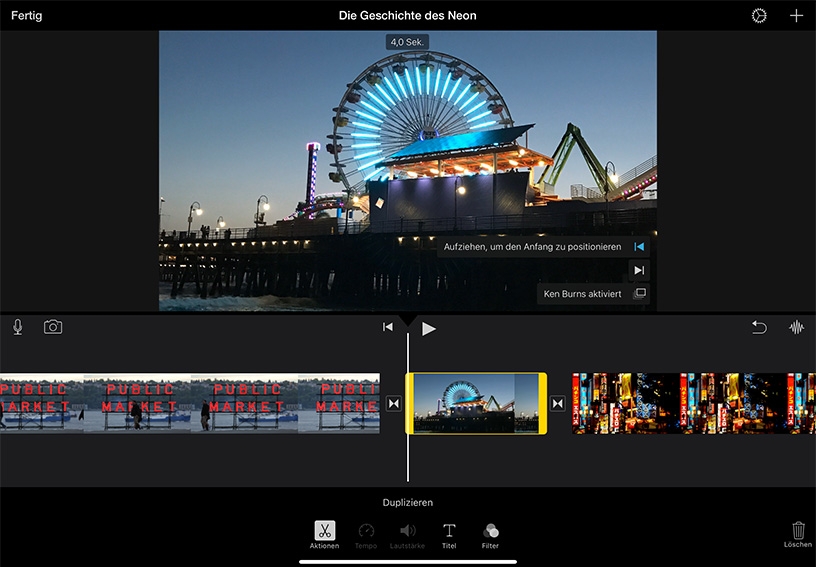Play the movie preview

click(x=428, y=328)
